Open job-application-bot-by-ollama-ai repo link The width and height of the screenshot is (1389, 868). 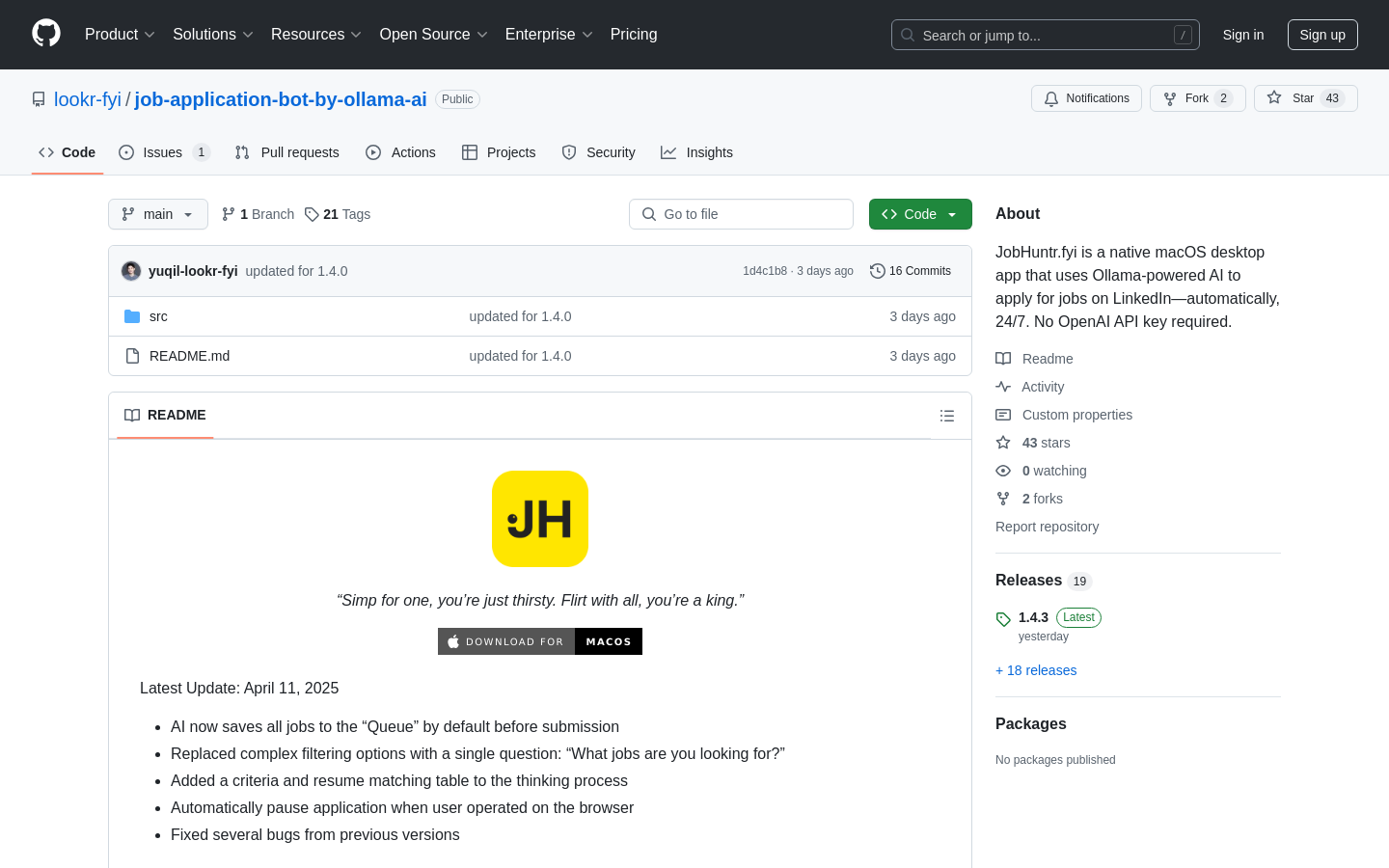pos(281,99)
